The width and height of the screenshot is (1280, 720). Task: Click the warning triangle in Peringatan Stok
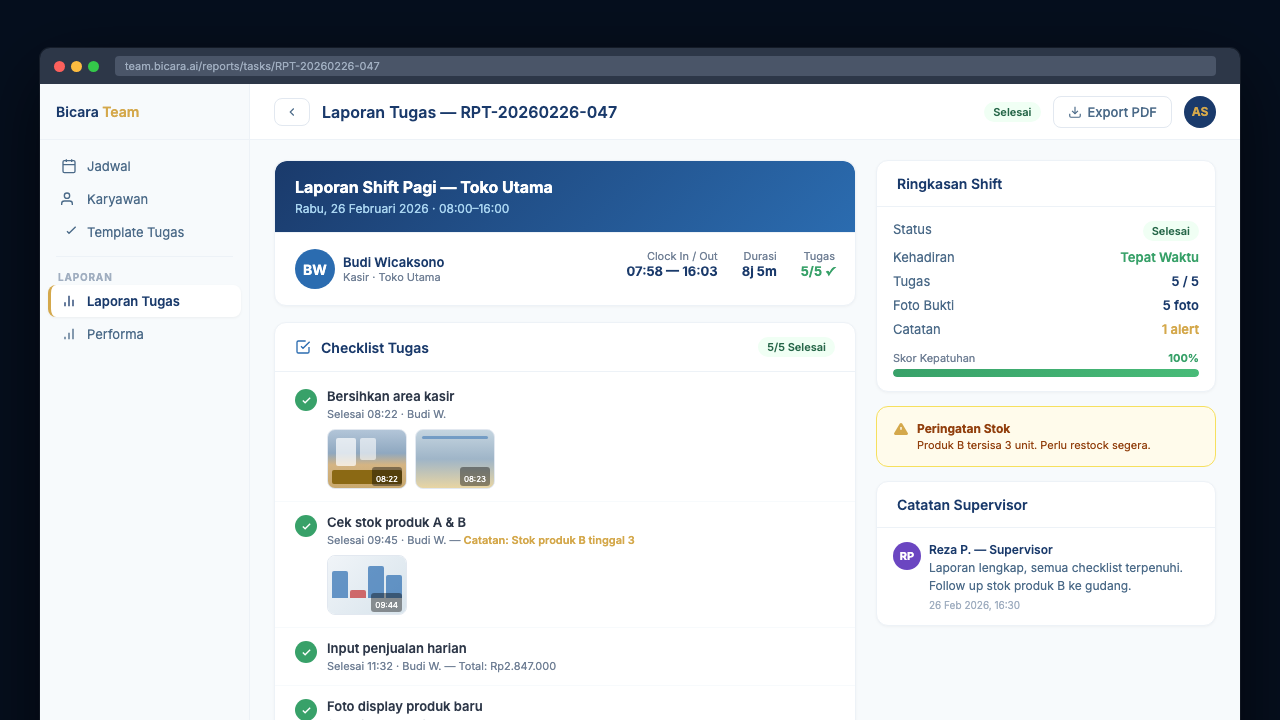[x=901, y=429]
